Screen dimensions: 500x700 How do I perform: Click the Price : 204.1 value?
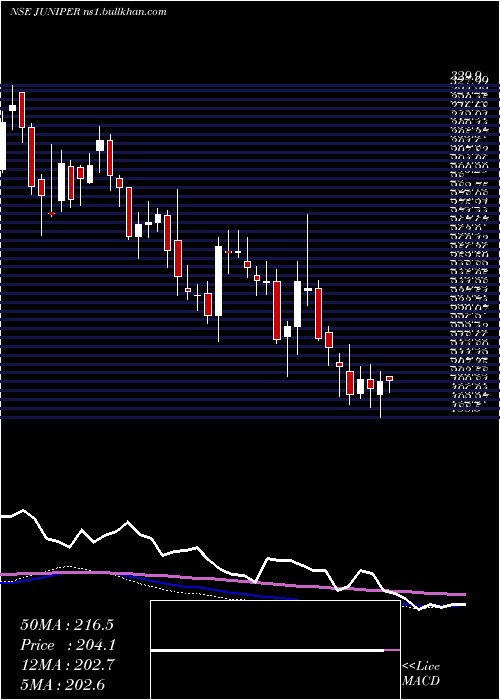click(68, 645)
